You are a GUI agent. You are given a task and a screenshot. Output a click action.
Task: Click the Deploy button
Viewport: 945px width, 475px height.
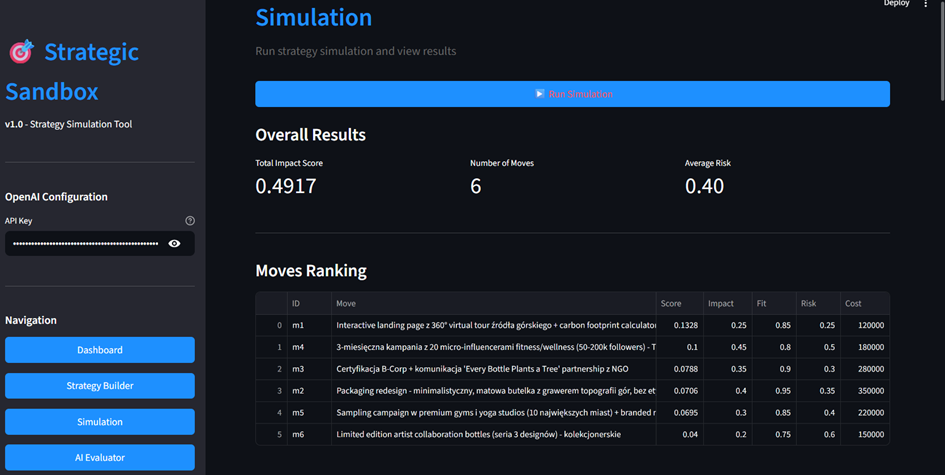(x=896, y=4)
